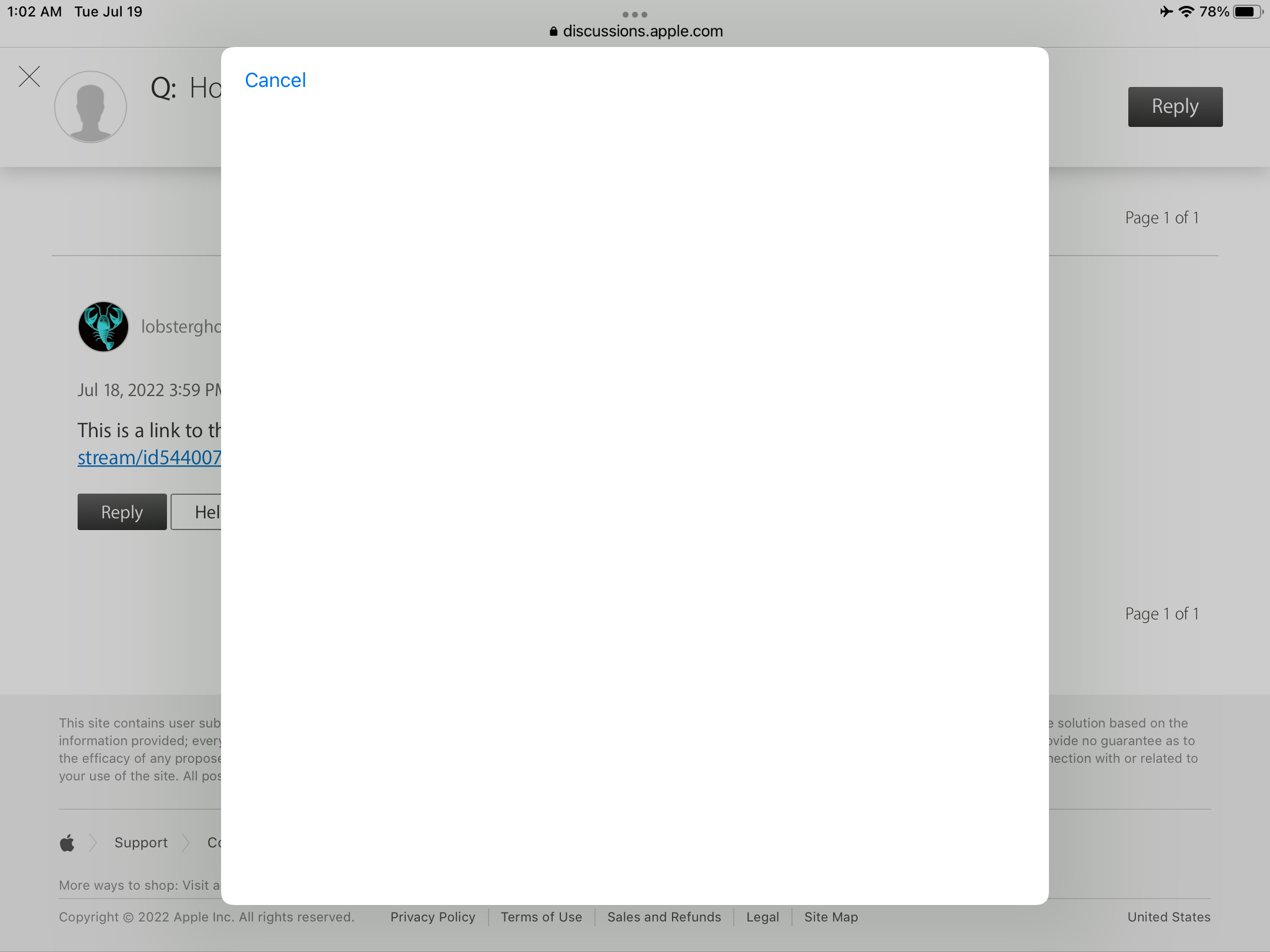Tap the Apple logo in footer
Image resolution: width=1270 pixels, height=952 pixels.
coord(67,843)
